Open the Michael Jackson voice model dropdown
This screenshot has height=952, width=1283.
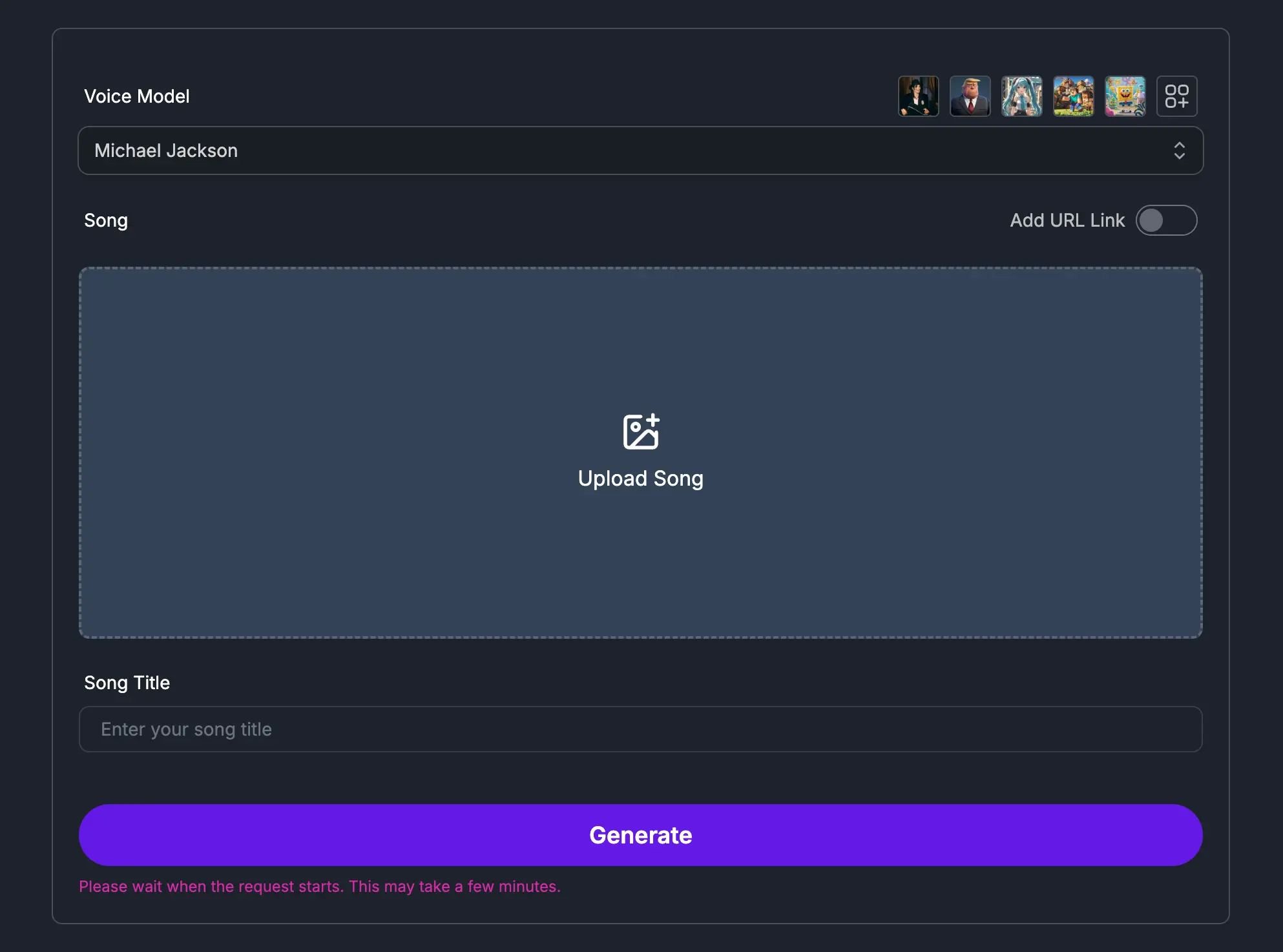[640, 150]
